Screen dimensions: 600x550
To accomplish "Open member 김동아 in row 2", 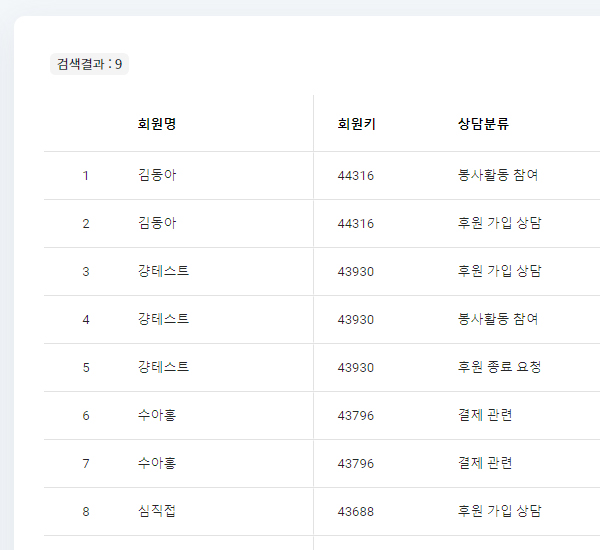I will pos(157,224).
